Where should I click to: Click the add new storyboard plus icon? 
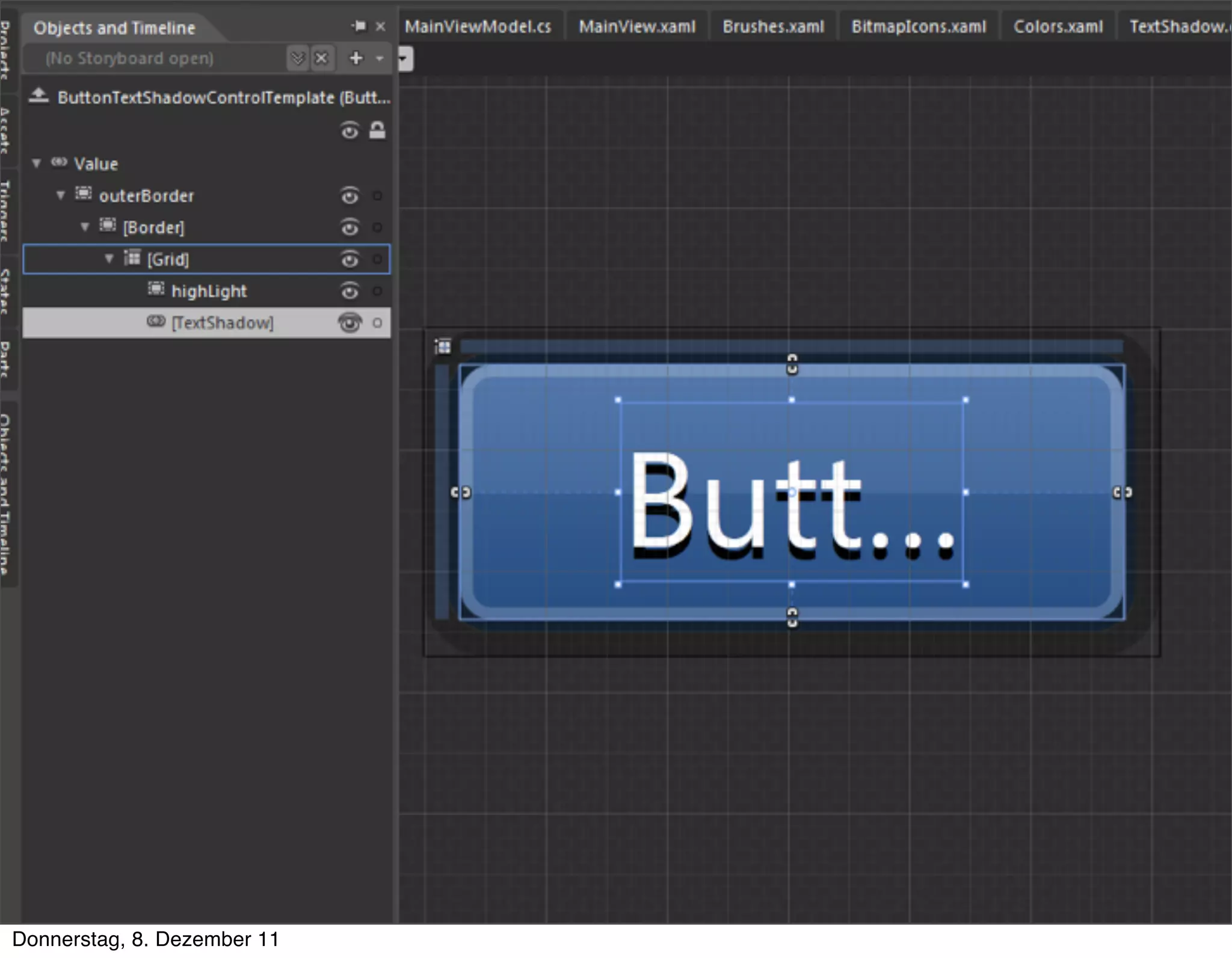[356, 58]
